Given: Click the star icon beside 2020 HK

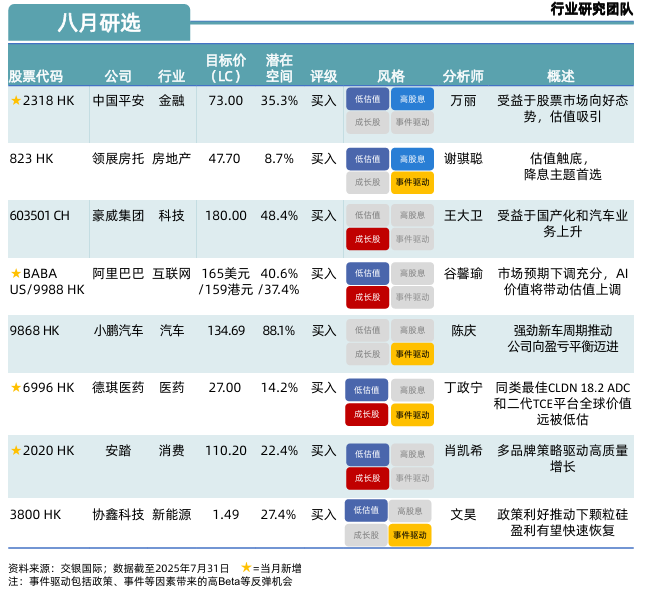Looking at the screenshot, I should (x=16, y=450).
